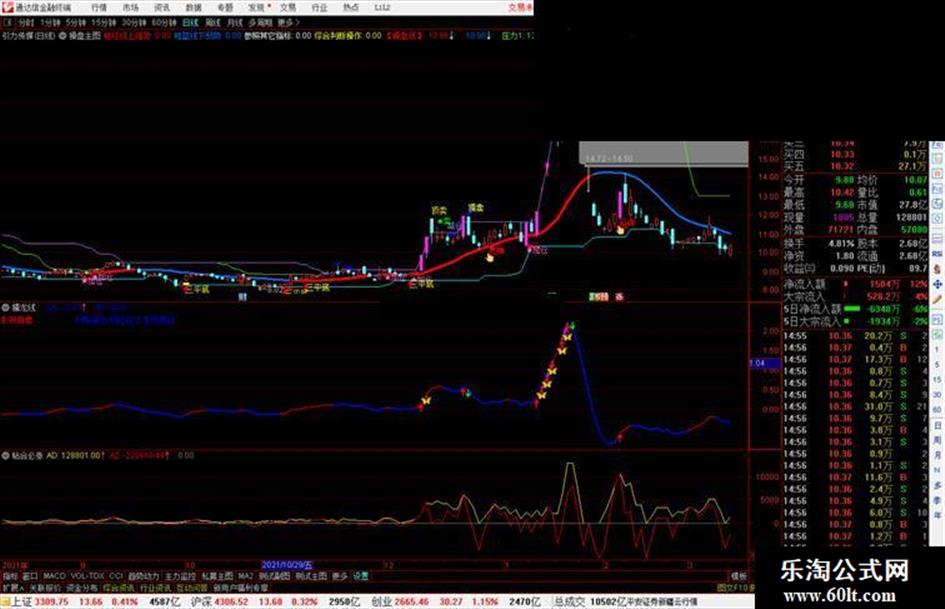945x609 pixels.
Task: Select the MA2 indicator tab
Action: coord(245,576)
